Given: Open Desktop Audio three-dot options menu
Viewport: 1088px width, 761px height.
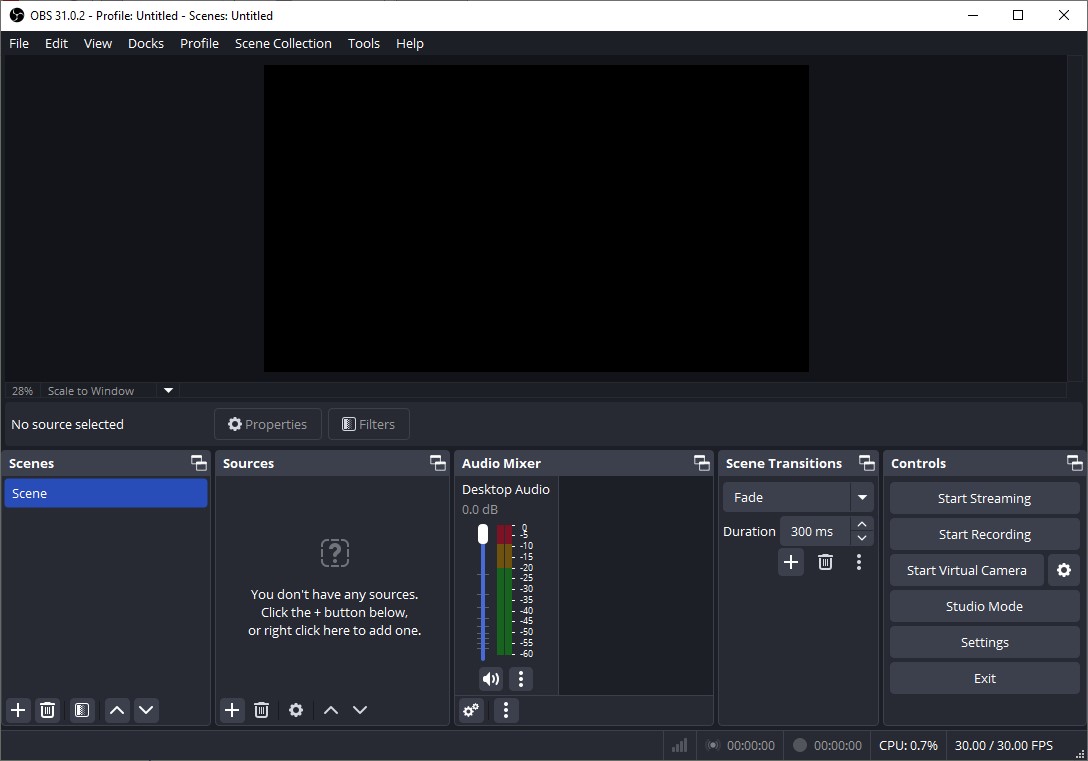Looking at the screenshot, I should coord(521,678).
